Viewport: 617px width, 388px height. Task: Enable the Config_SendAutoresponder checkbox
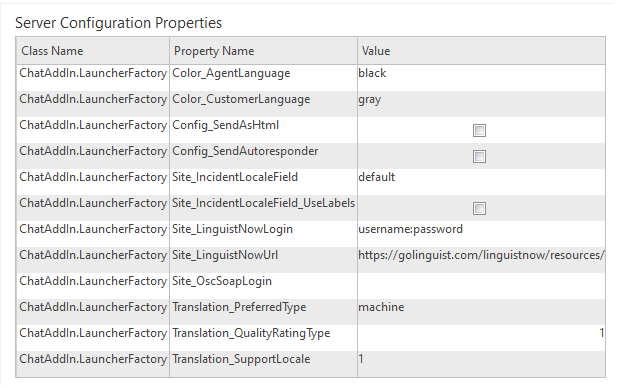tap(479, 156)
